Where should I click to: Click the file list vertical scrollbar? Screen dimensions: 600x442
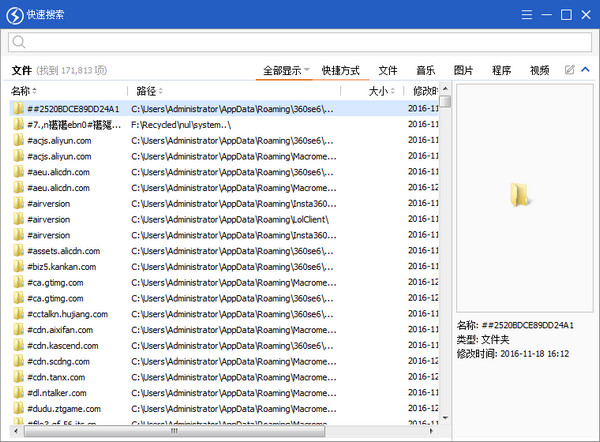[445, 250]
